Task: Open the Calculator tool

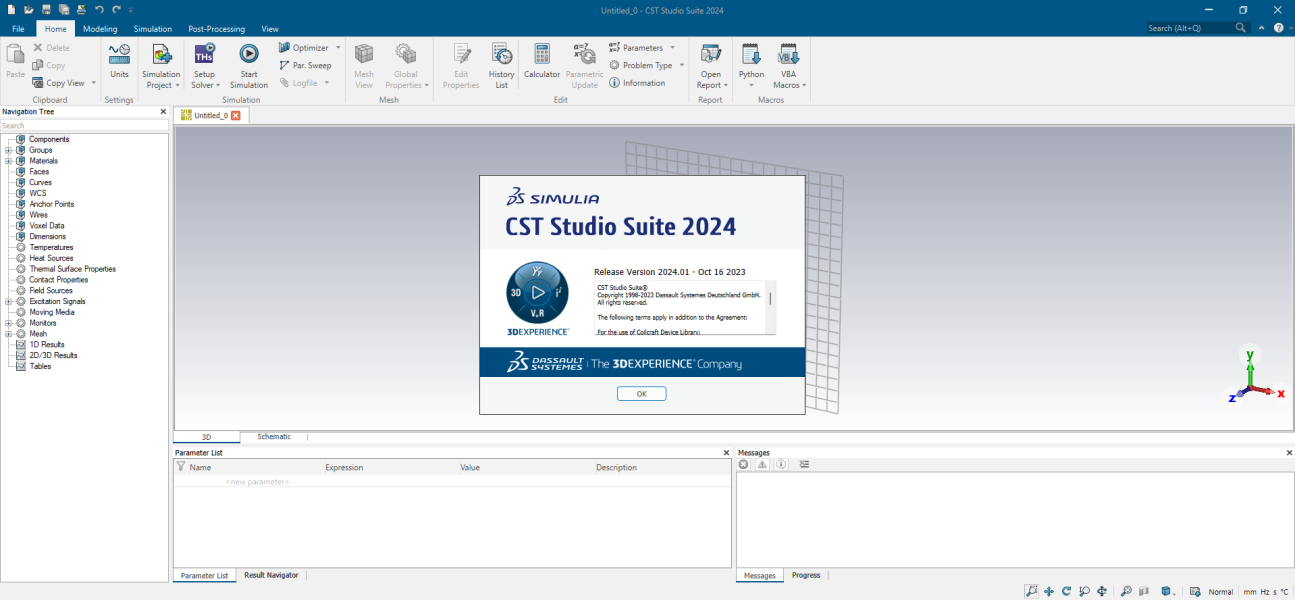Action: click(542, 60)
